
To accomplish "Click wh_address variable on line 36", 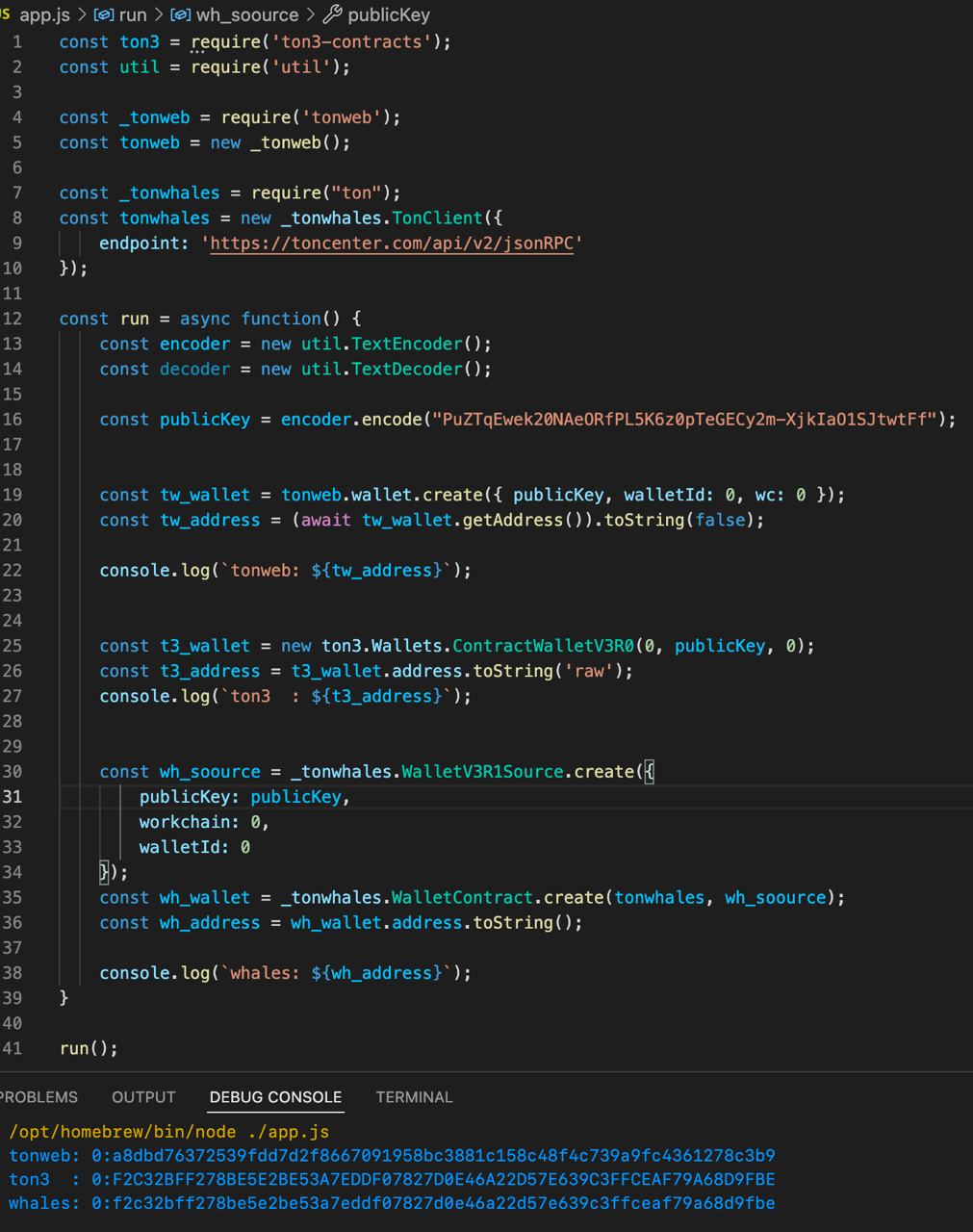I will click(x=210, y=923).
